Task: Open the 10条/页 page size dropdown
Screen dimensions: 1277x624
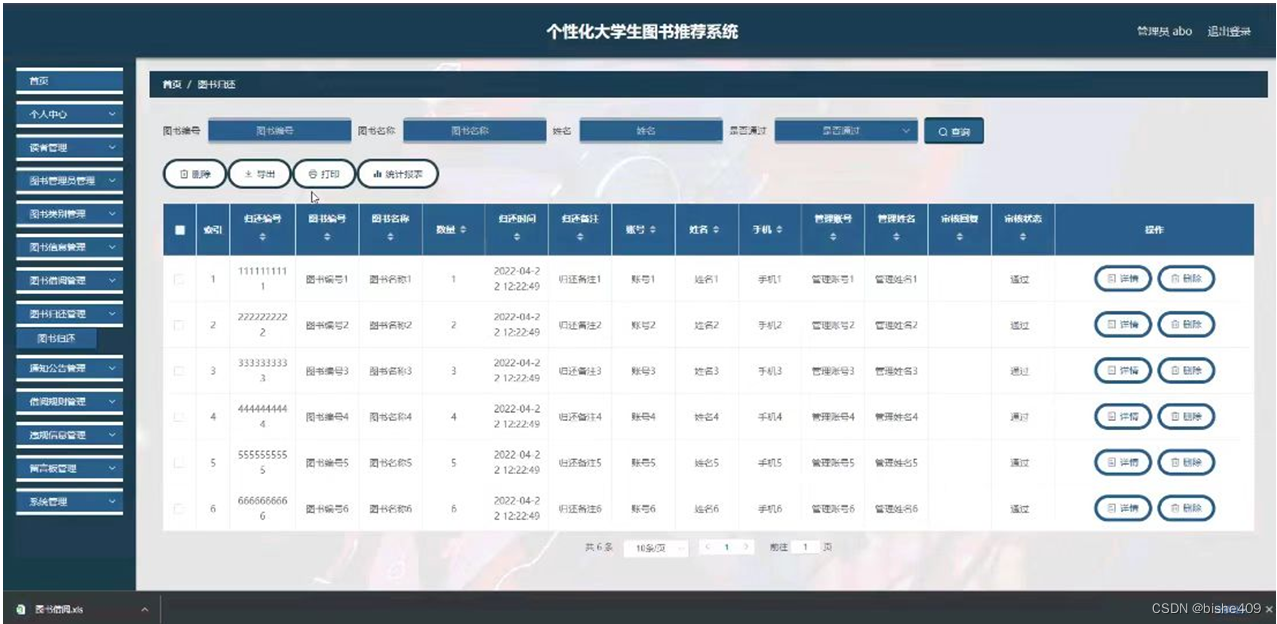Action: click(x=653, y=547)
